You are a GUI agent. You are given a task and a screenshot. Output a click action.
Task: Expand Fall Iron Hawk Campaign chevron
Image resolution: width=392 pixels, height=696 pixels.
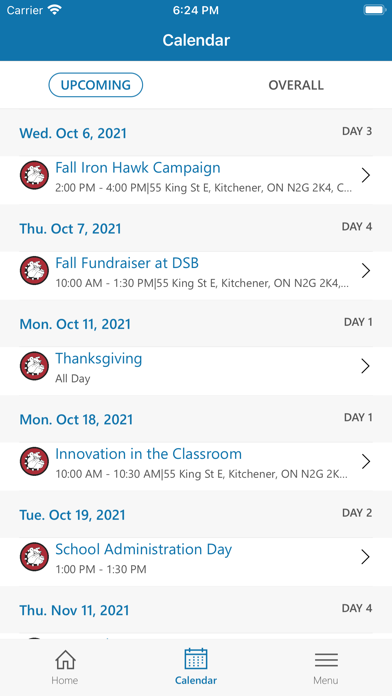point(365,175)
